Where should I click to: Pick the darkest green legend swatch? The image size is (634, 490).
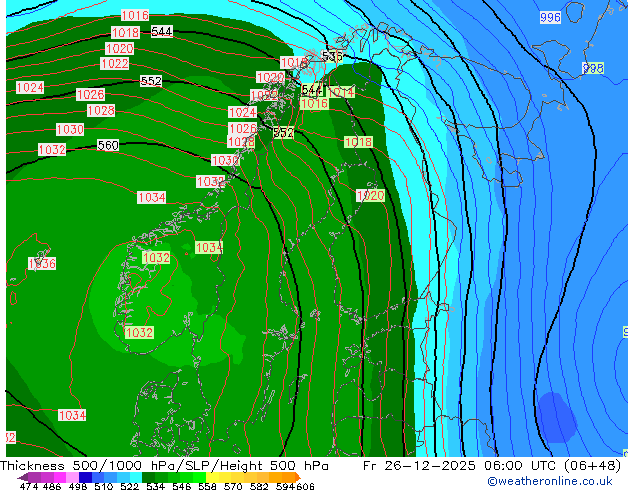149,477
